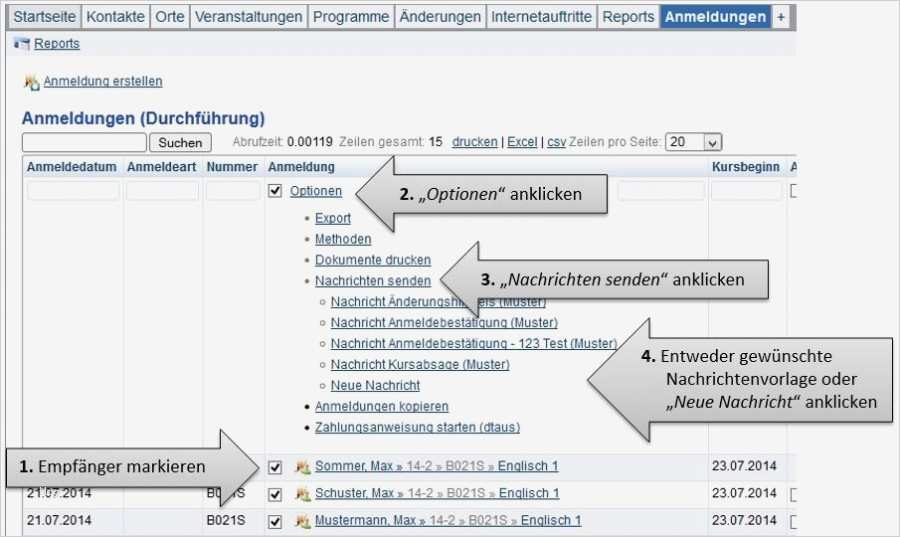
Task: Select the Anmeldungen tab
Action: 715,17
